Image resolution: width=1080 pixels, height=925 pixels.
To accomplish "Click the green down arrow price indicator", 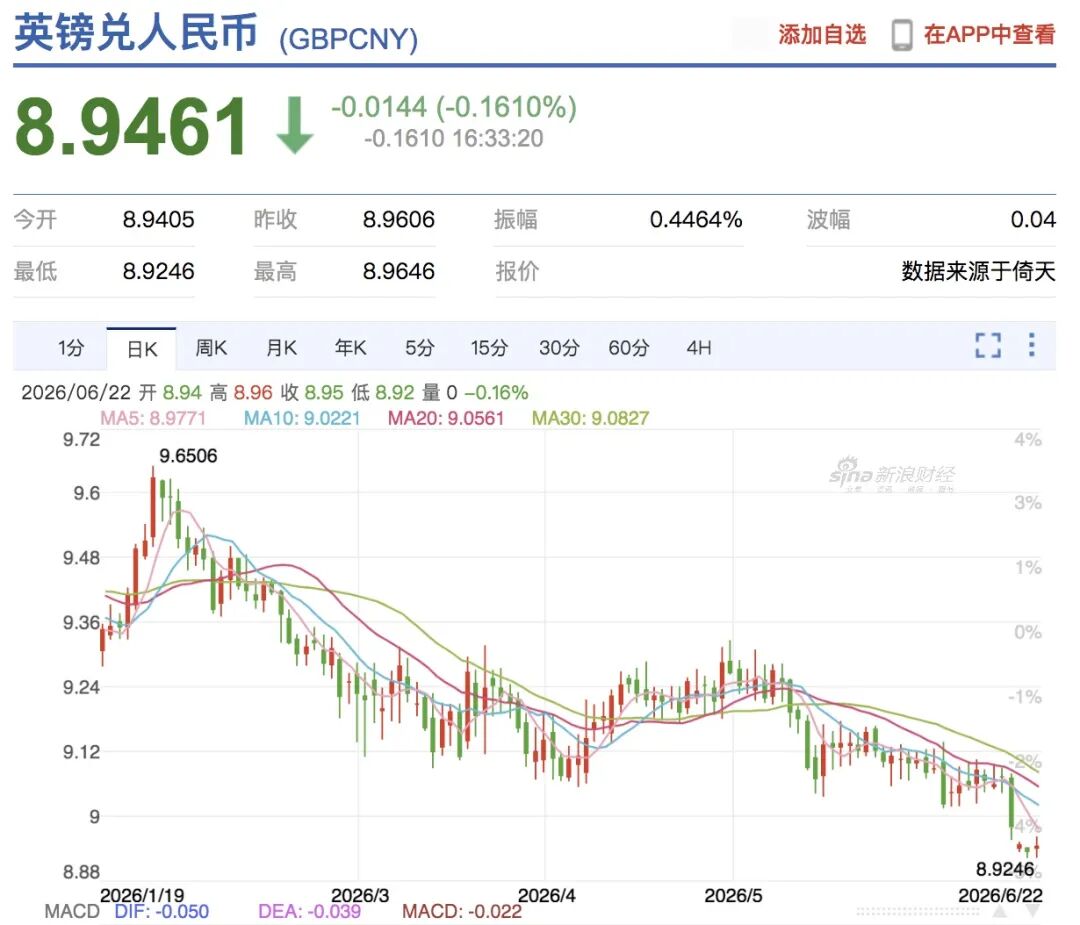I will point(295,125).
